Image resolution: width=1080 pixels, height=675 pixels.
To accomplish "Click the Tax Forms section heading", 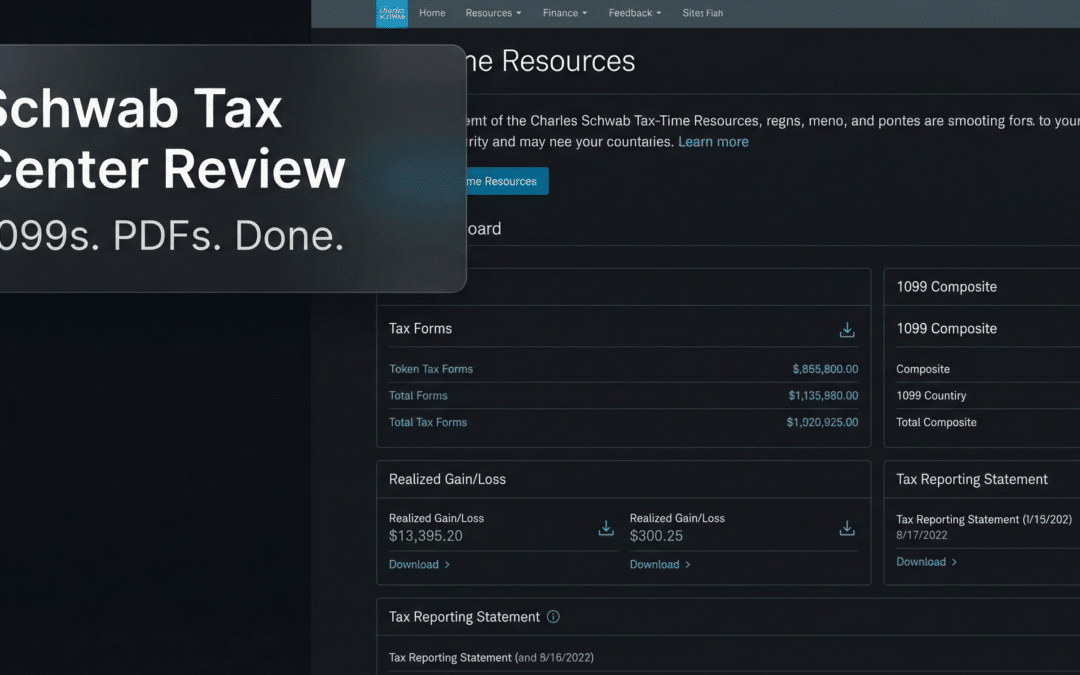I will (420, 329).
